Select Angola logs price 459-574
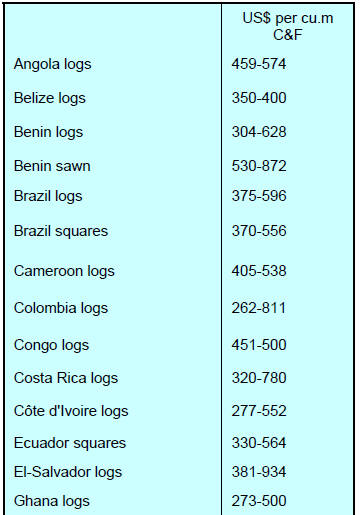The width and height of the screenshot is (360, 515). click(x=259, y=64)
